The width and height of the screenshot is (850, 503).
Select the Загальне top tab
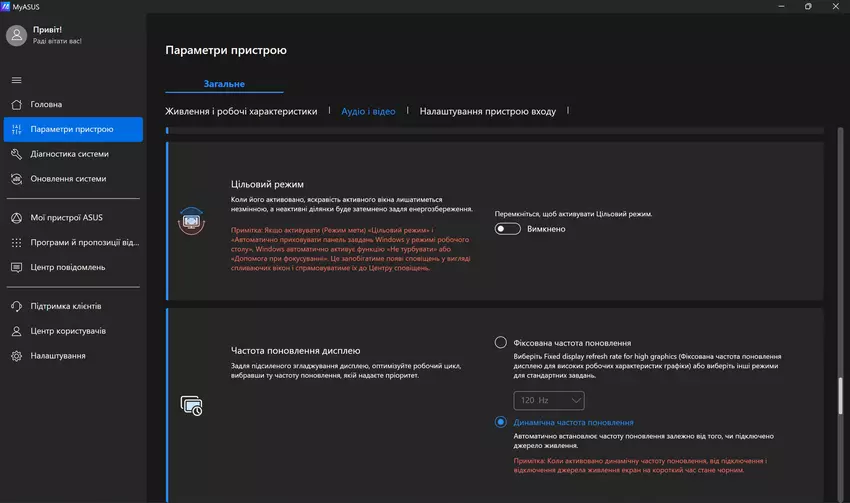(x=225, y=84)
